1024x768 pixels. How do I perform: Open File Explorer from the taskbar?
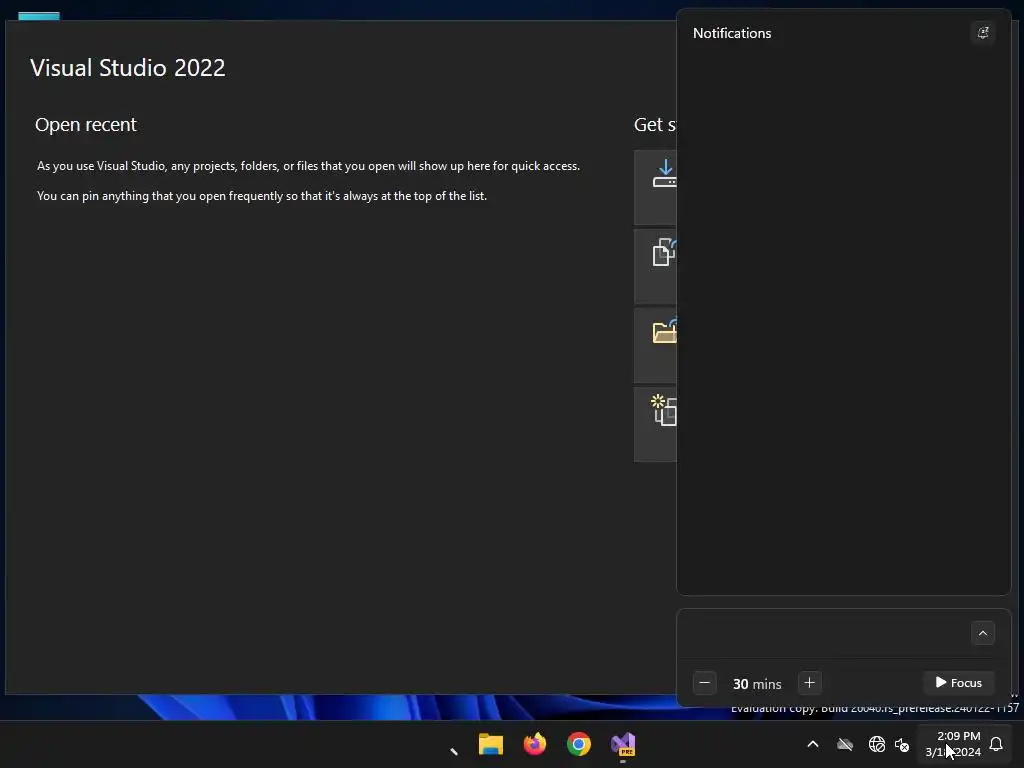(490, 744)
